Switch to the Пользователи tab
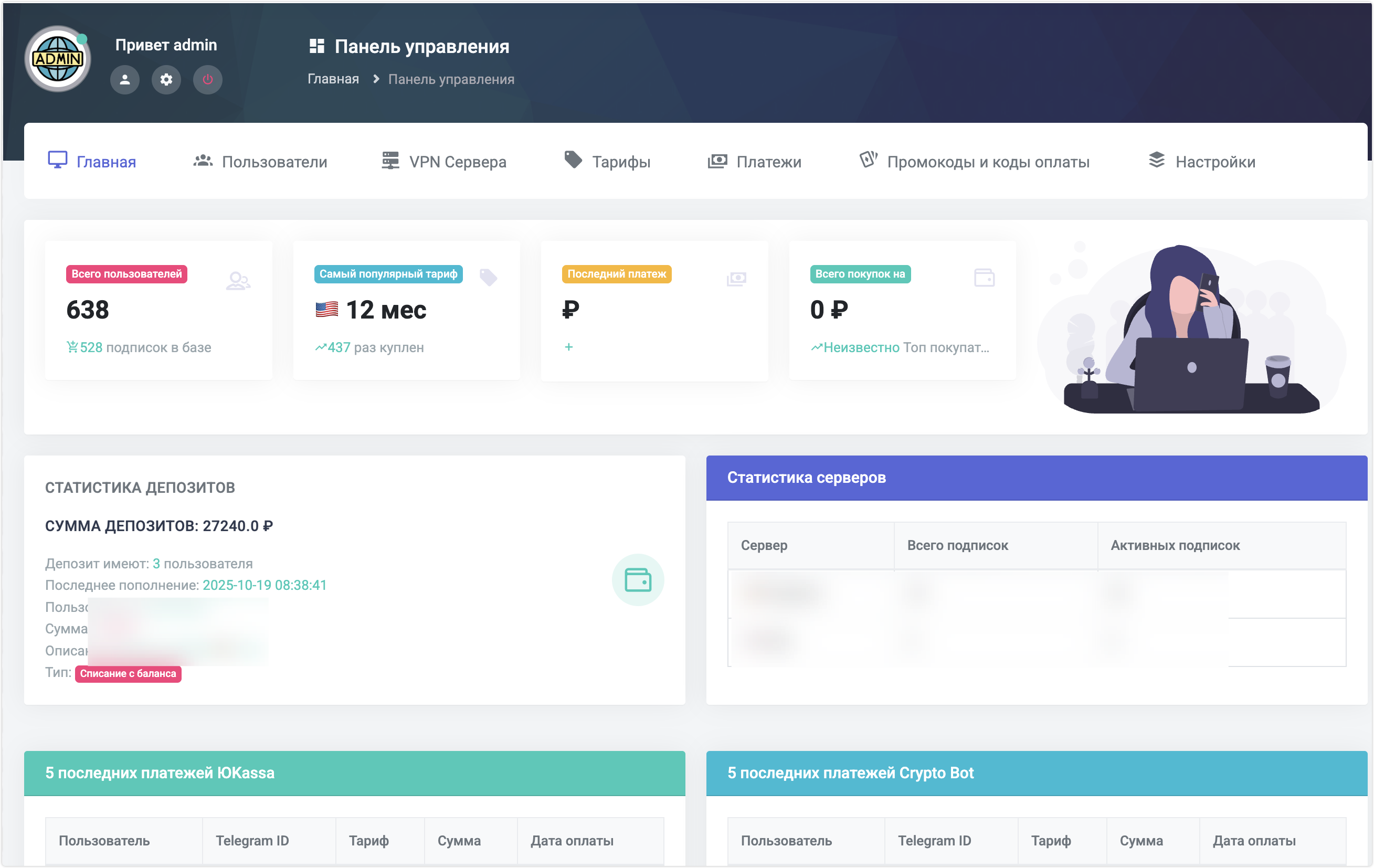 click(260, 162)
